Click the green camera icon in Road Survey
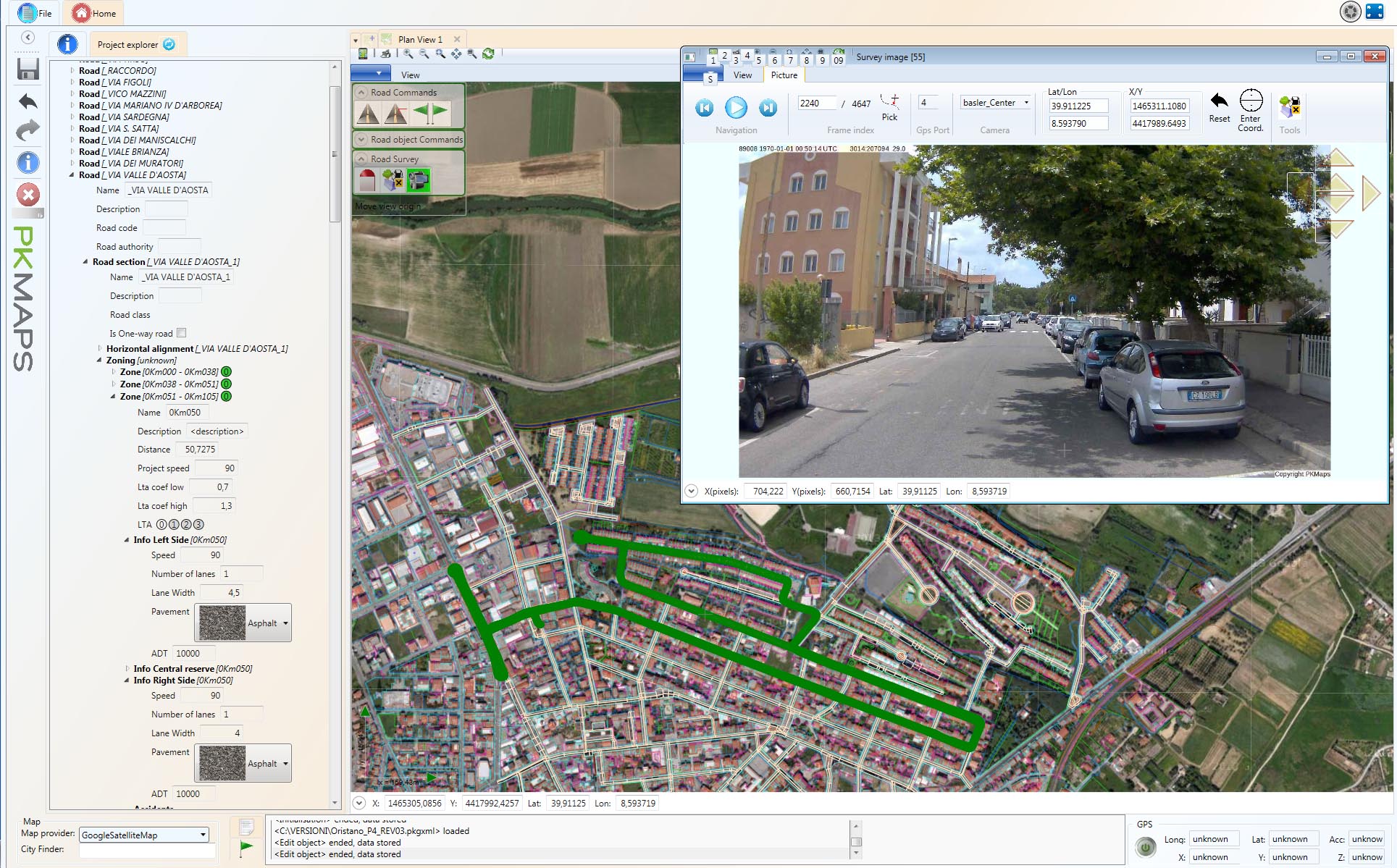 point(419,180)
